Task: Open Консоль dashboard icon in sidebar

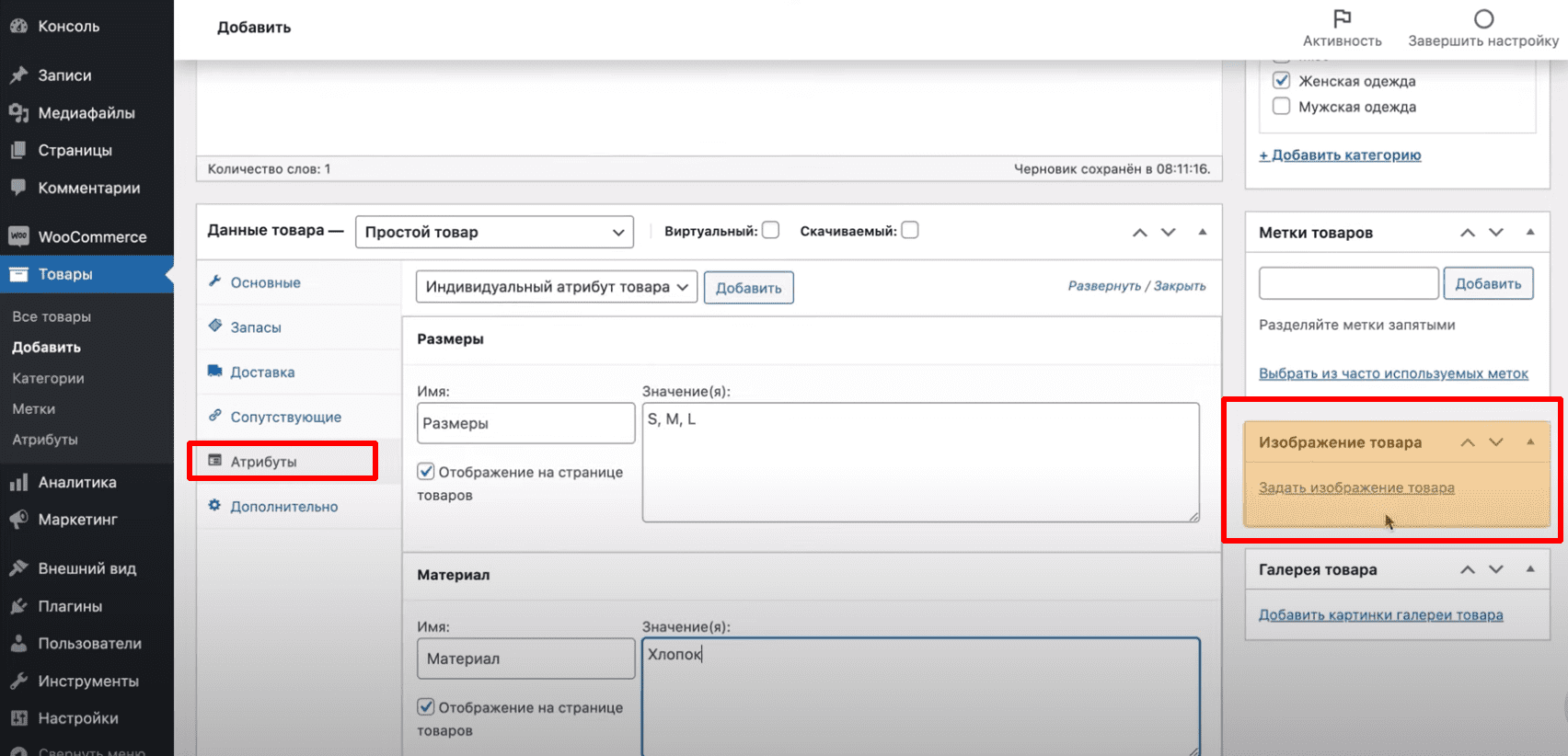Action: [18, 27]
